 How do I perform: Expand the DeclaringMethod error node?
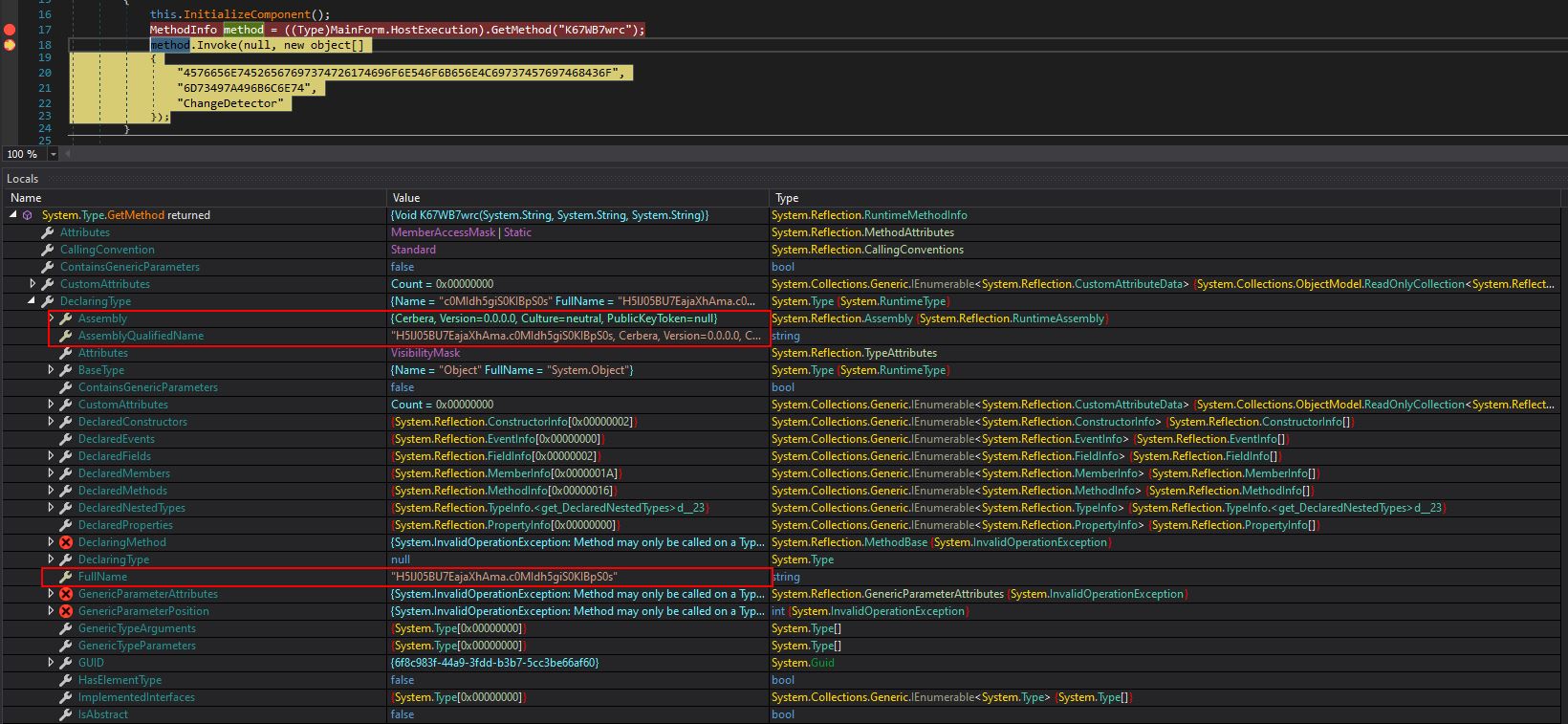(51, 542)
